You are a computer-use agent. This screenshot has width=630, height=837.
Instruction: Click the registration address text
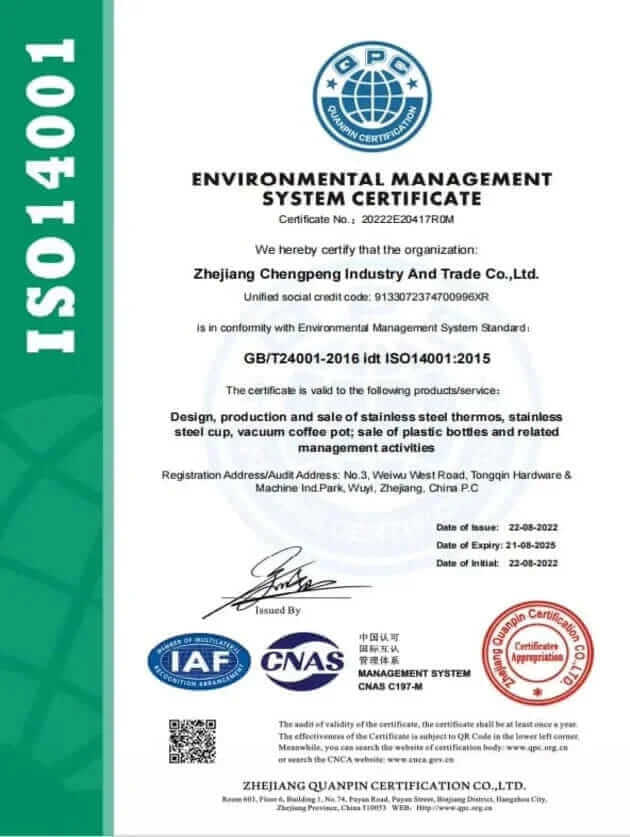click(370, 481)
